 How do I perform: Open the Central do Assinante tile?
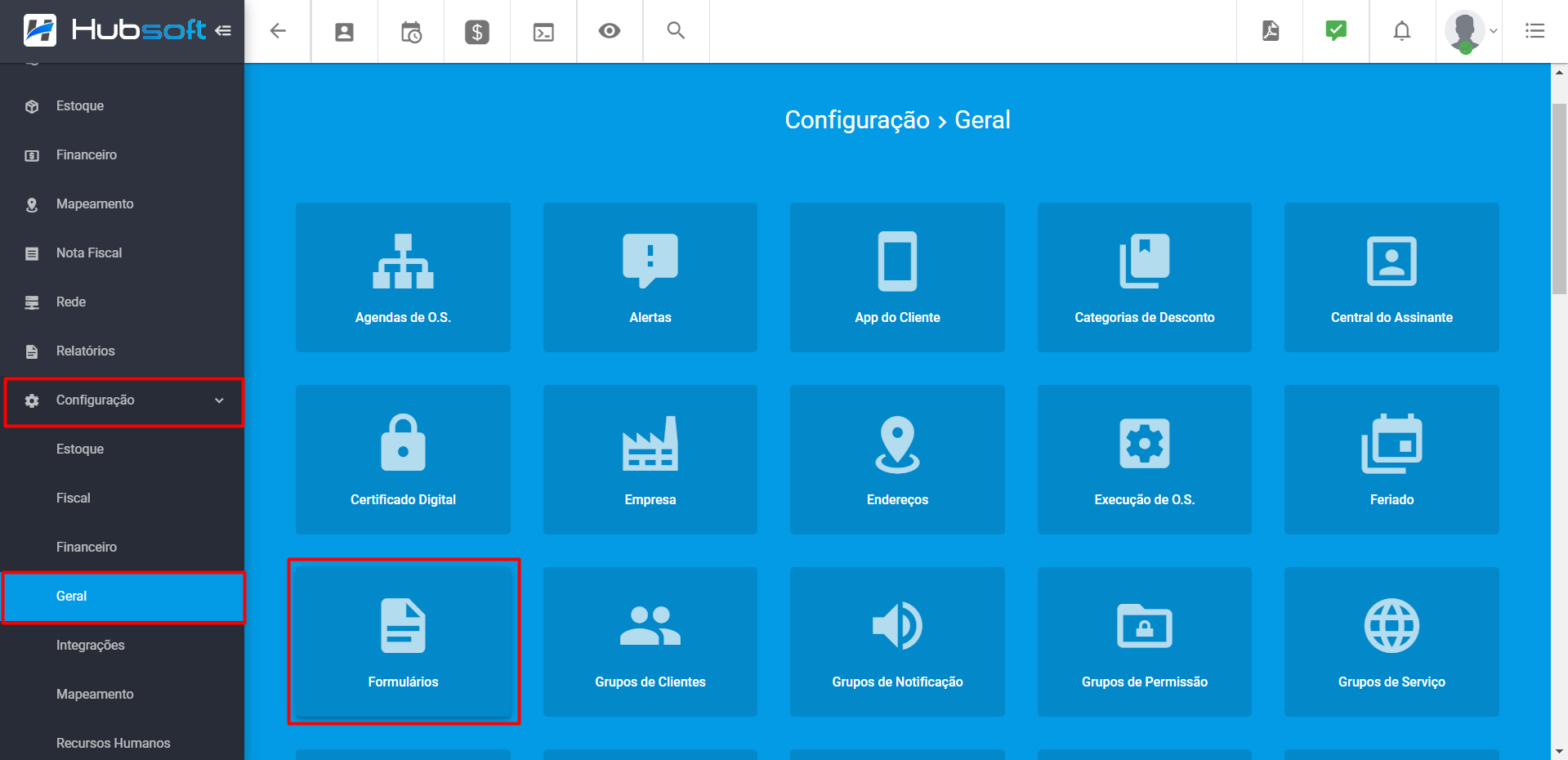tap(1392, 277)
